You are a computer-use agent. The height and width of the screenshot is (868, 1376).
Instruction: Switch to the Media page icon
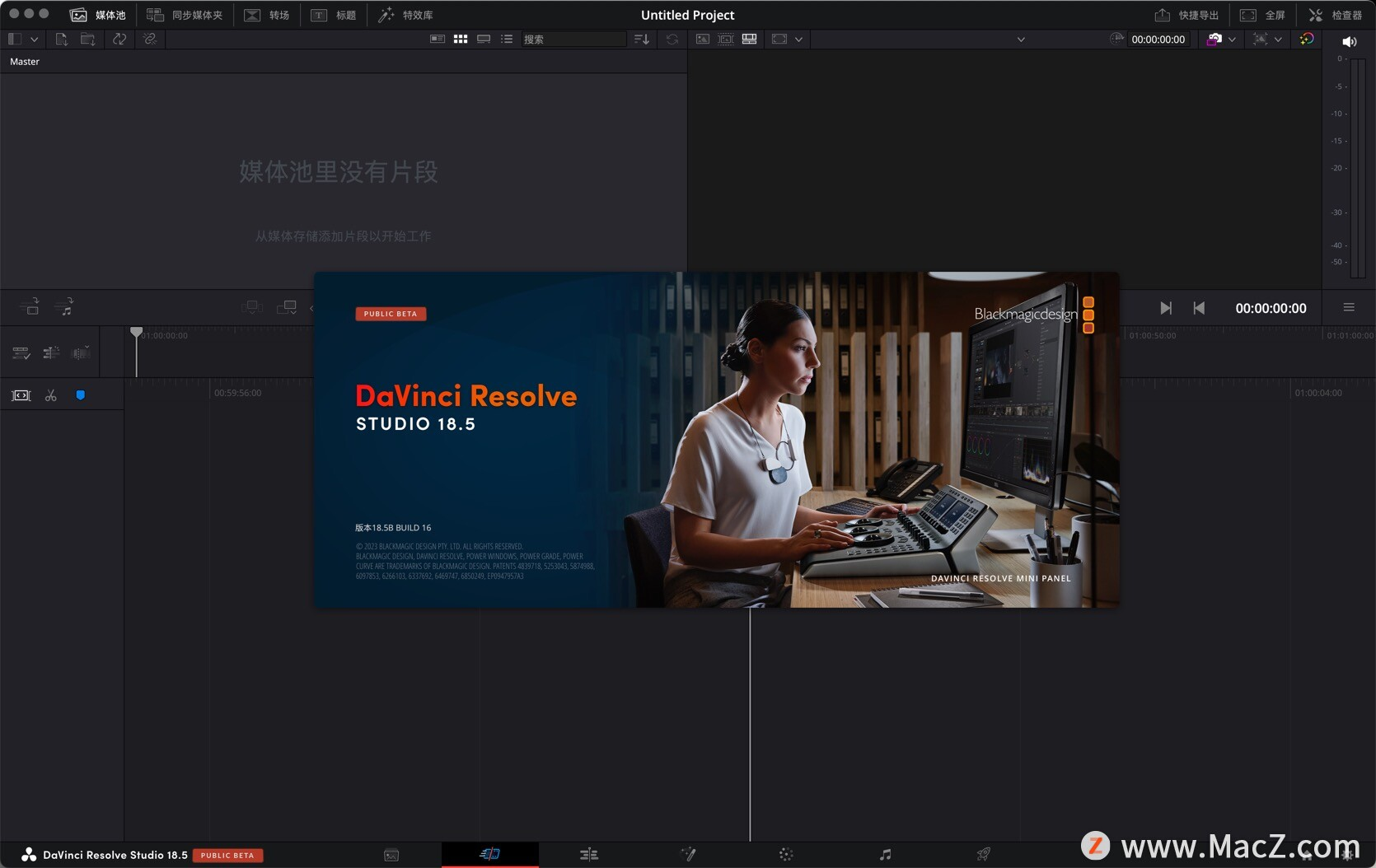tap(391, 855)
